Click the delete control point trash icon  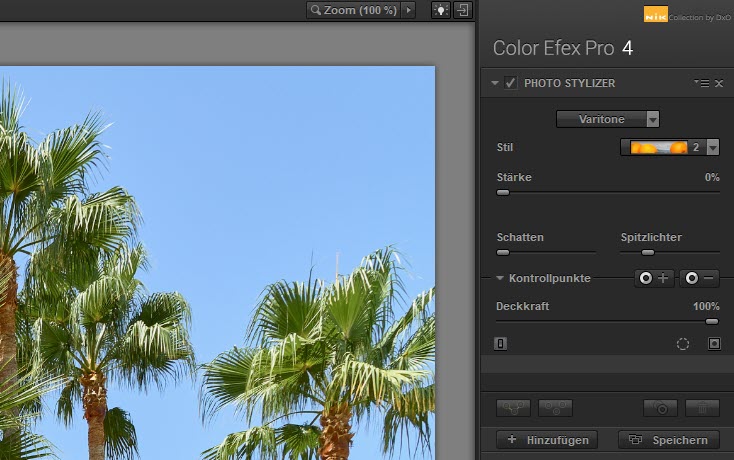pos(702,408)
